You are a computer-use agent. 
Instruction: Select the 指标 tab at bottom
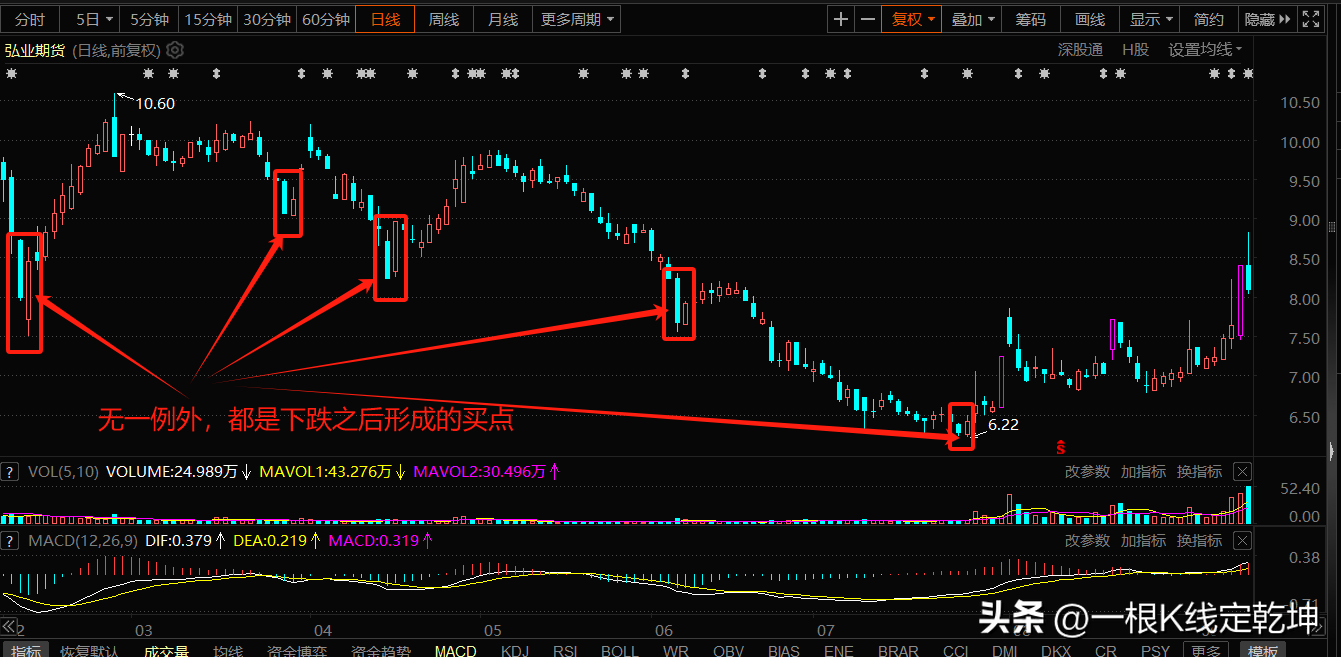(x=27, y=650)
